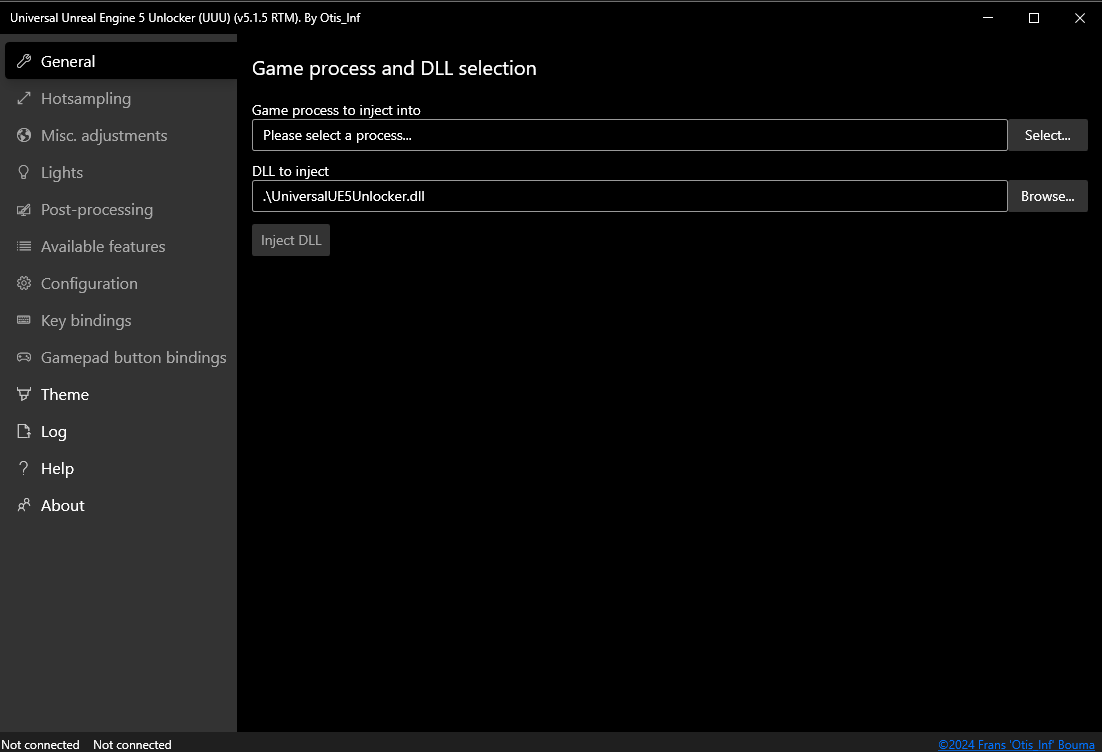The image size is (1102, 752).
Task: Click the list icon beside Available features
Action: [24, 246]
